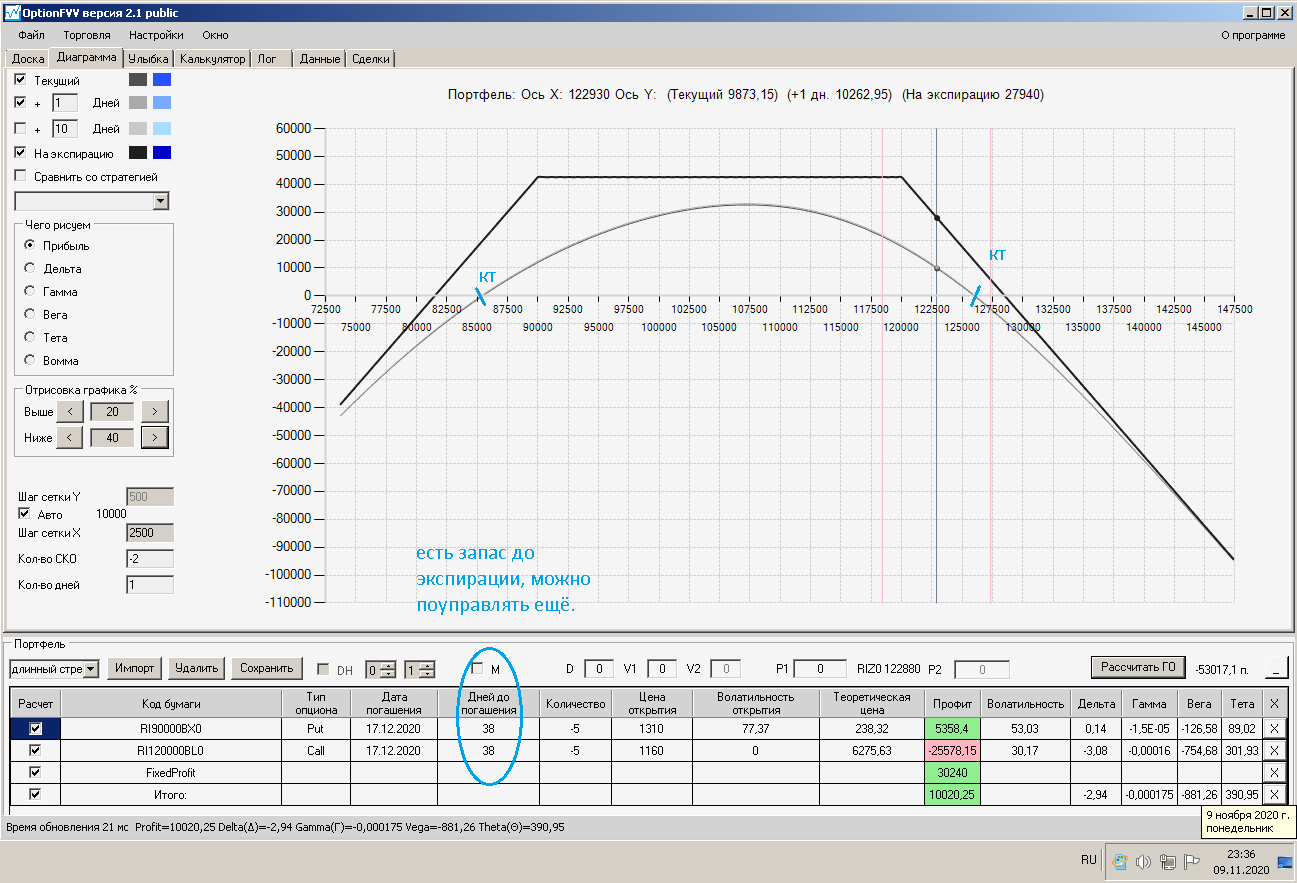
Task: Click the blue swatch for На экспирацию
Action: coord(161,153)
